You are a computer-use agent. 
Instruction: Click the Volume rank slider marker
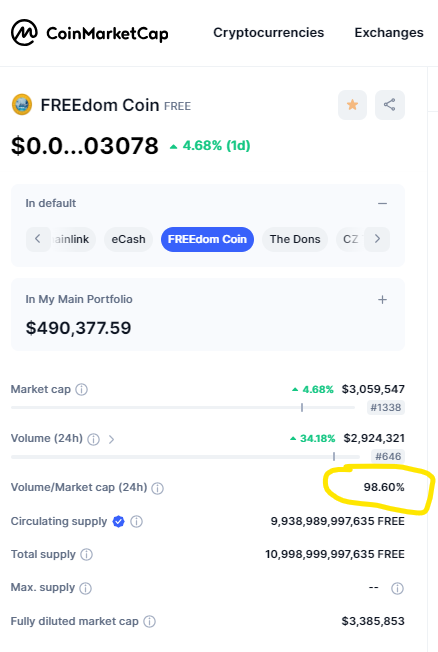(x=334, y=457)
